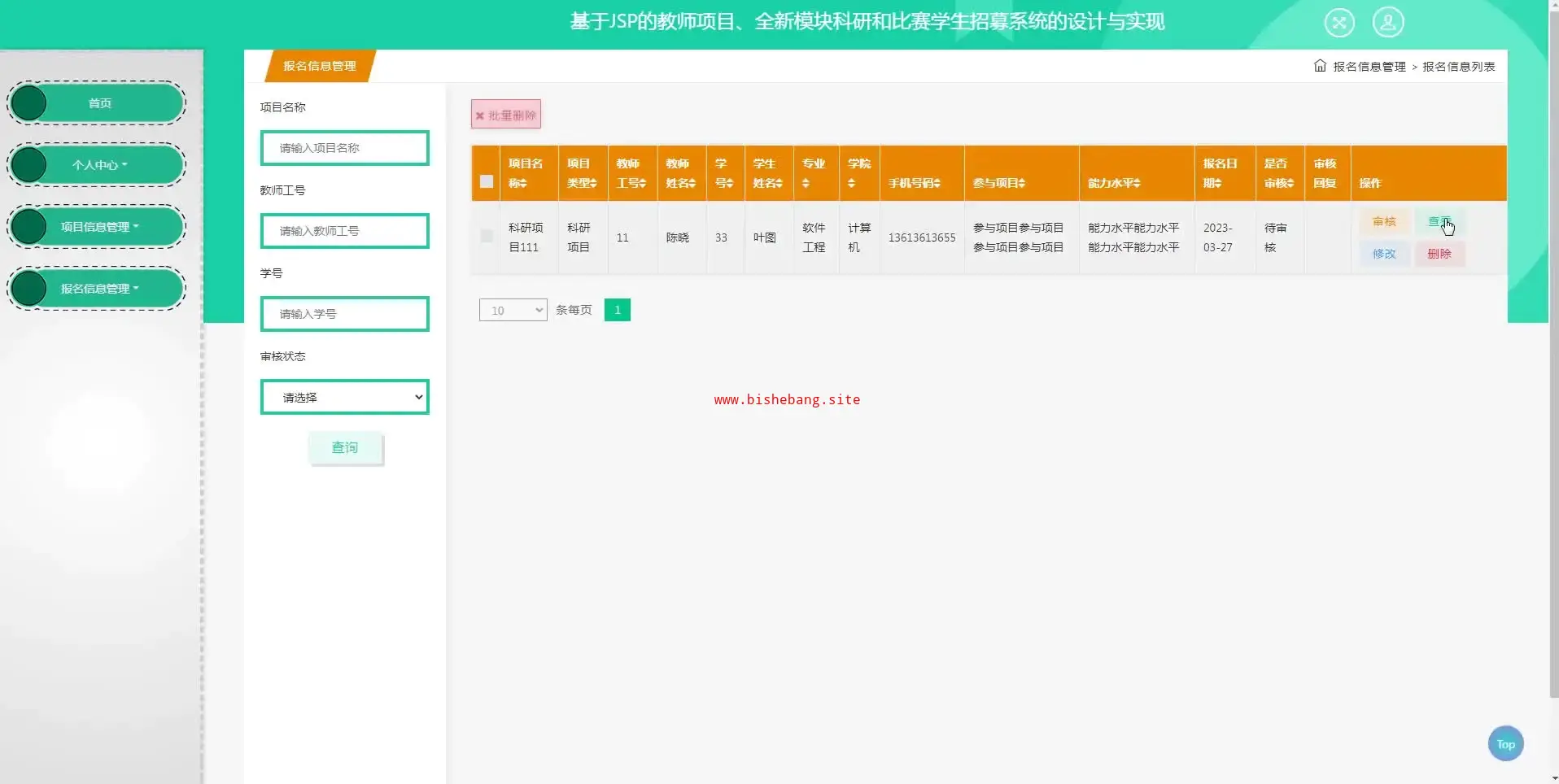Open the rows-per-page dropdown showing 10
Viewport: 1559px width, 784px height.
pos(513,311)
